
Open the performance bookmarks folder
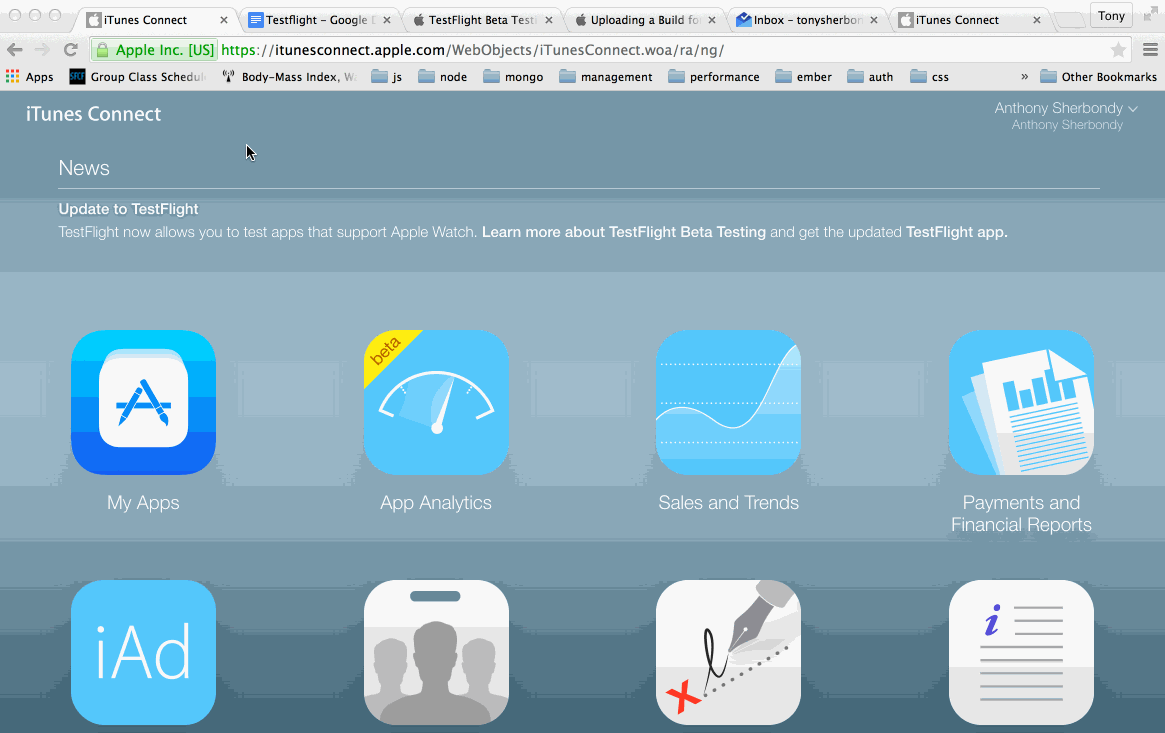[x=714, y=76]
